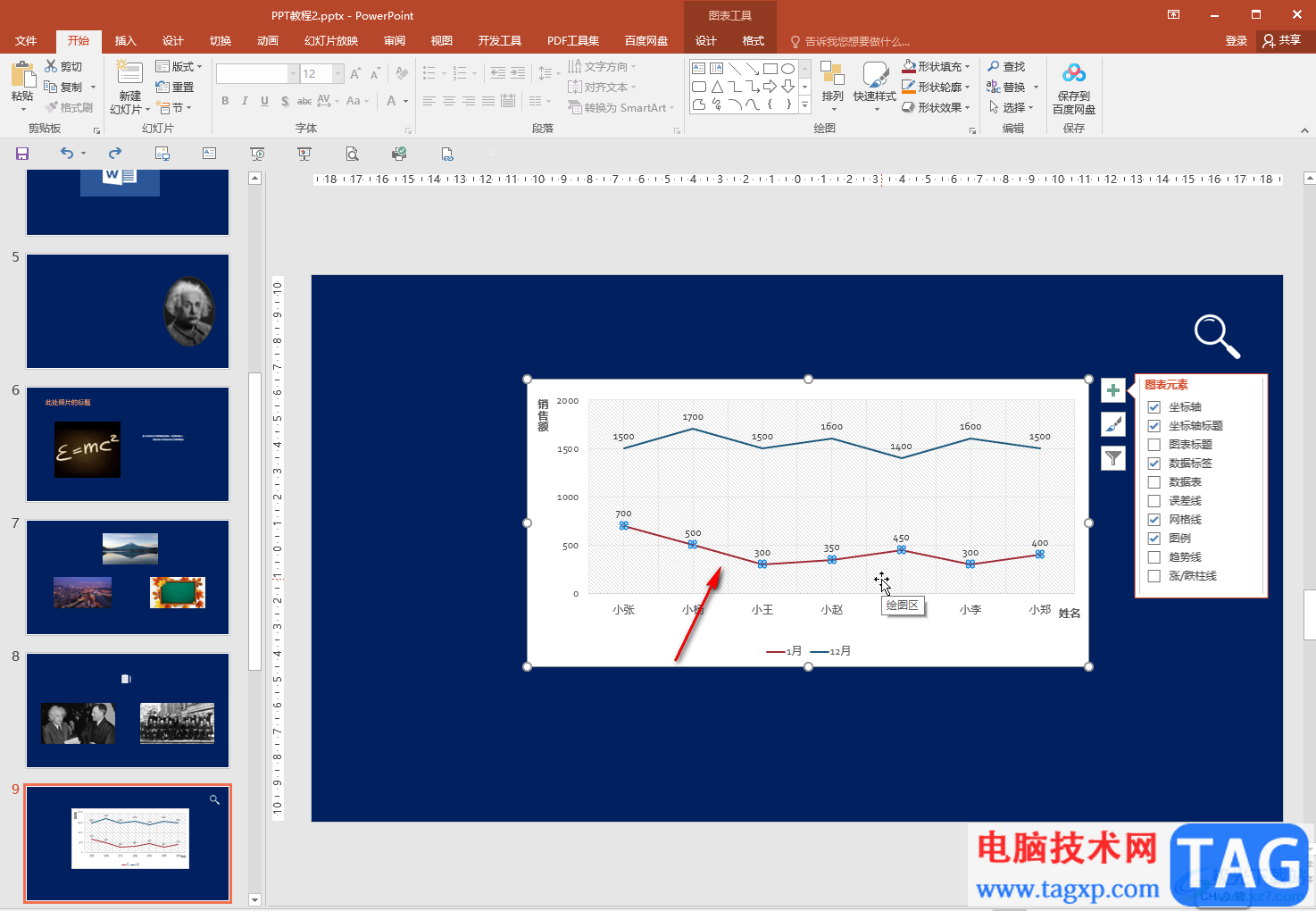Screen dimensions: 1316x911
Task: Click the 登录 (Sign in) link
Action: (1236, 41)
